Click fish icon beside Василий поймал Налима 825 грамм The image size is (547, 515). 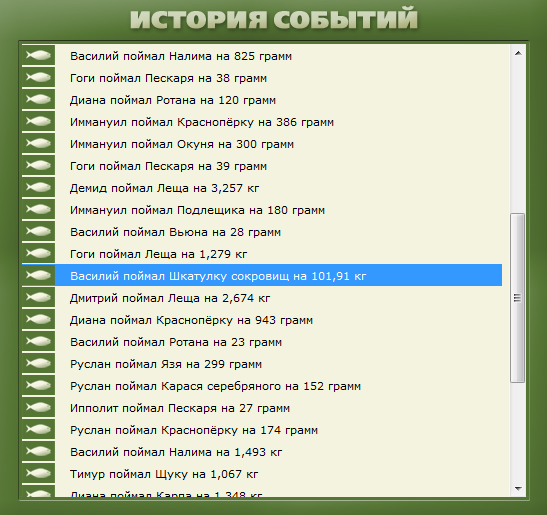[x=38, y=55]
